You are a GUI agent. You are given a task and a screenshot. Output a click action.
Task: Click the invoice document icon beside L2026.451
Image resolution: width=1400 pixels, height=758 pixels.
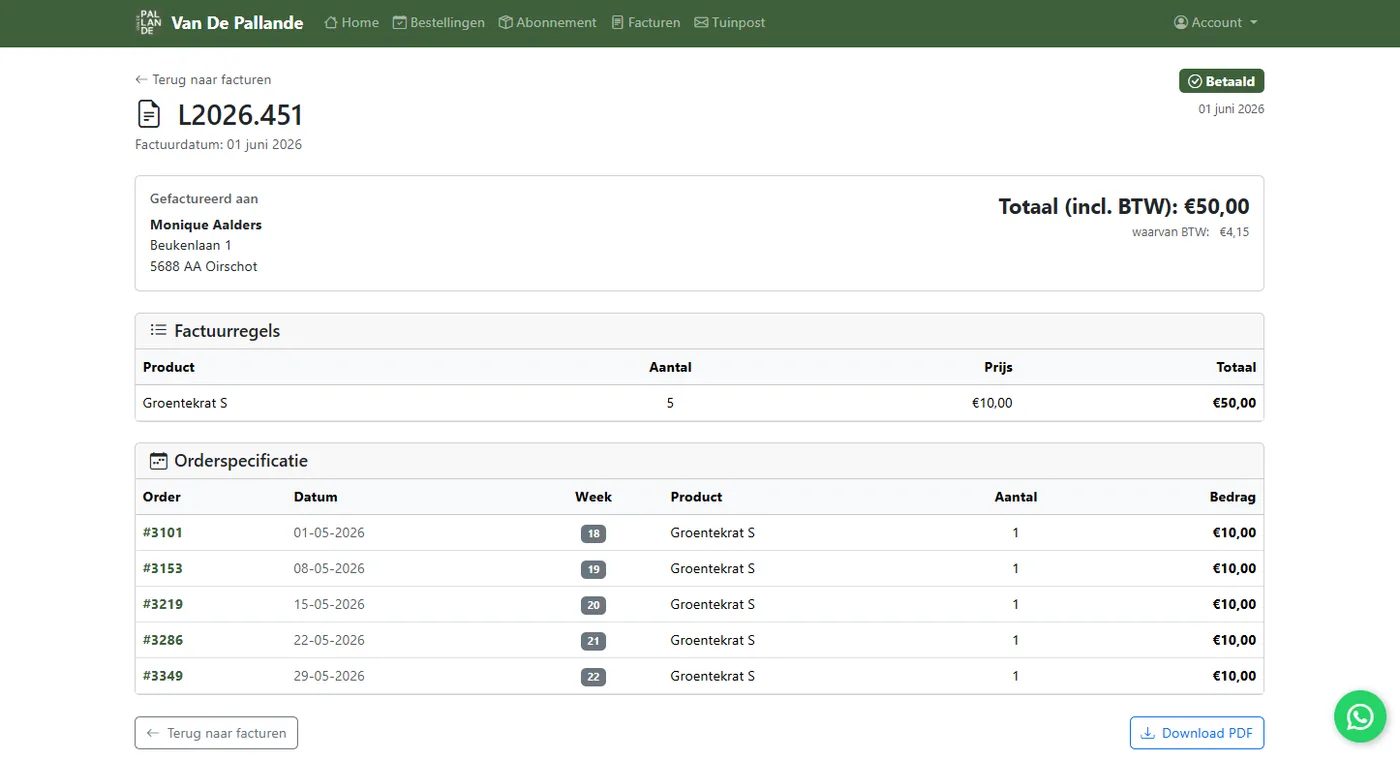[149, 114]
